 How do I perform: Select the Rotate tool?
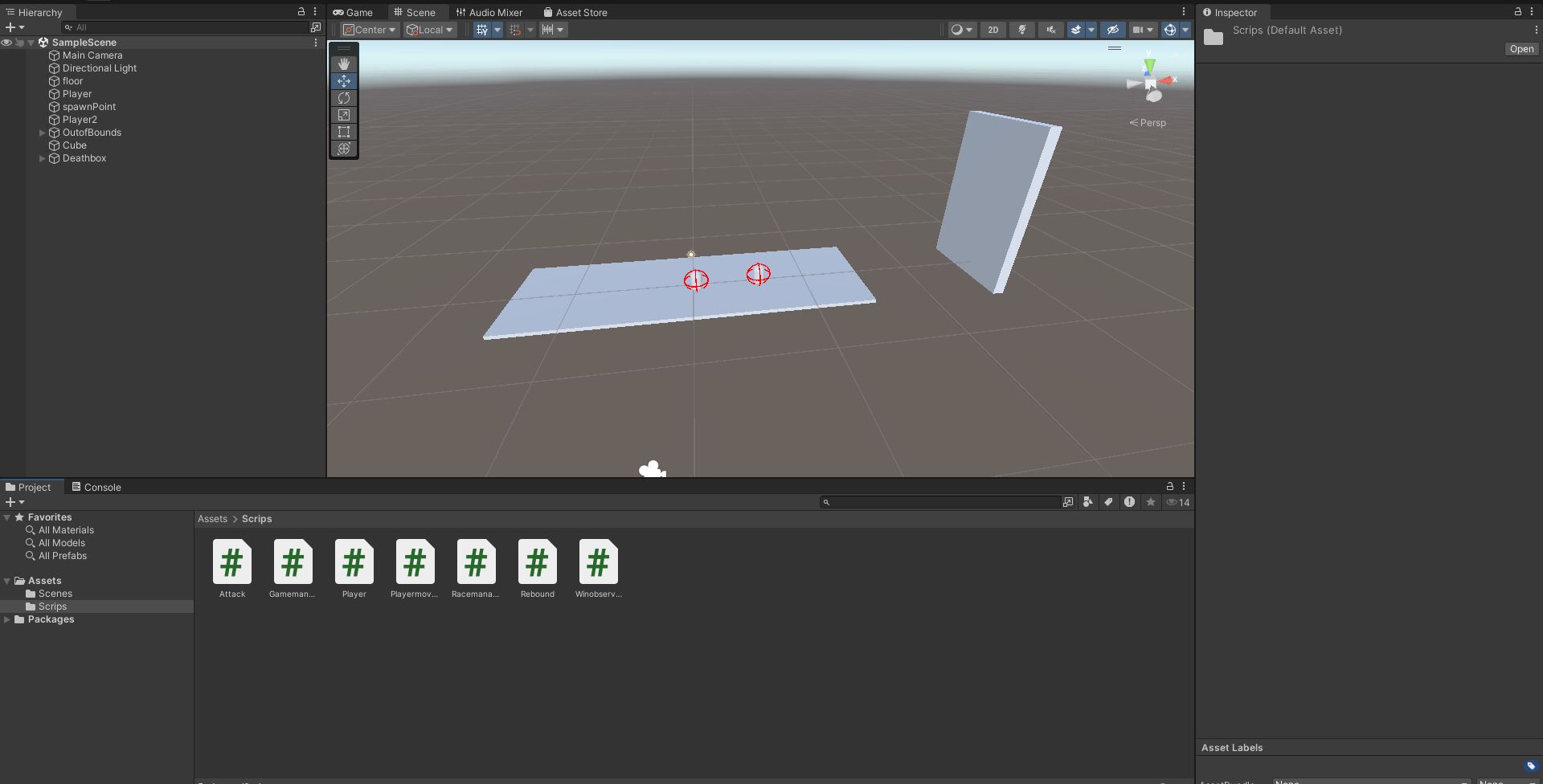[x=344, y=98]
